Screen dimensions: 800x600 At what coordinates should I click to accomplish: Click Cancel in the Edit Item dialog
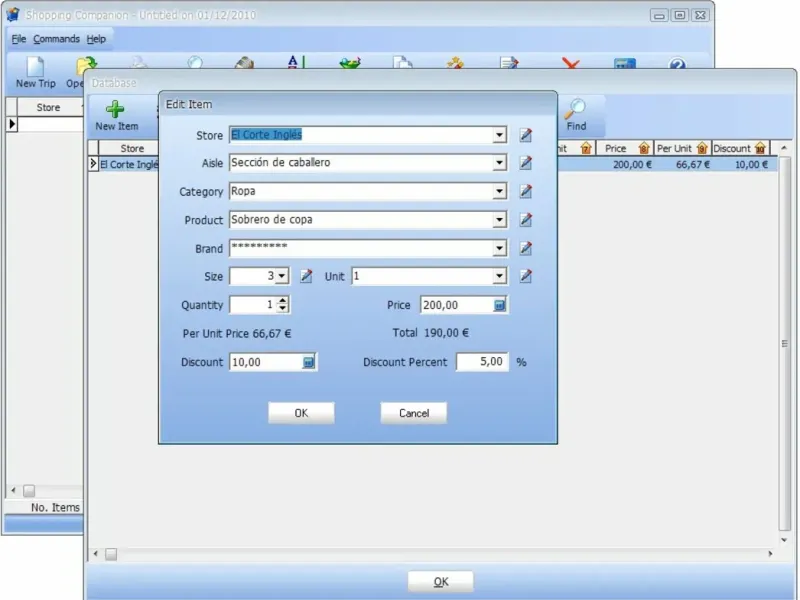pos(414,413)
